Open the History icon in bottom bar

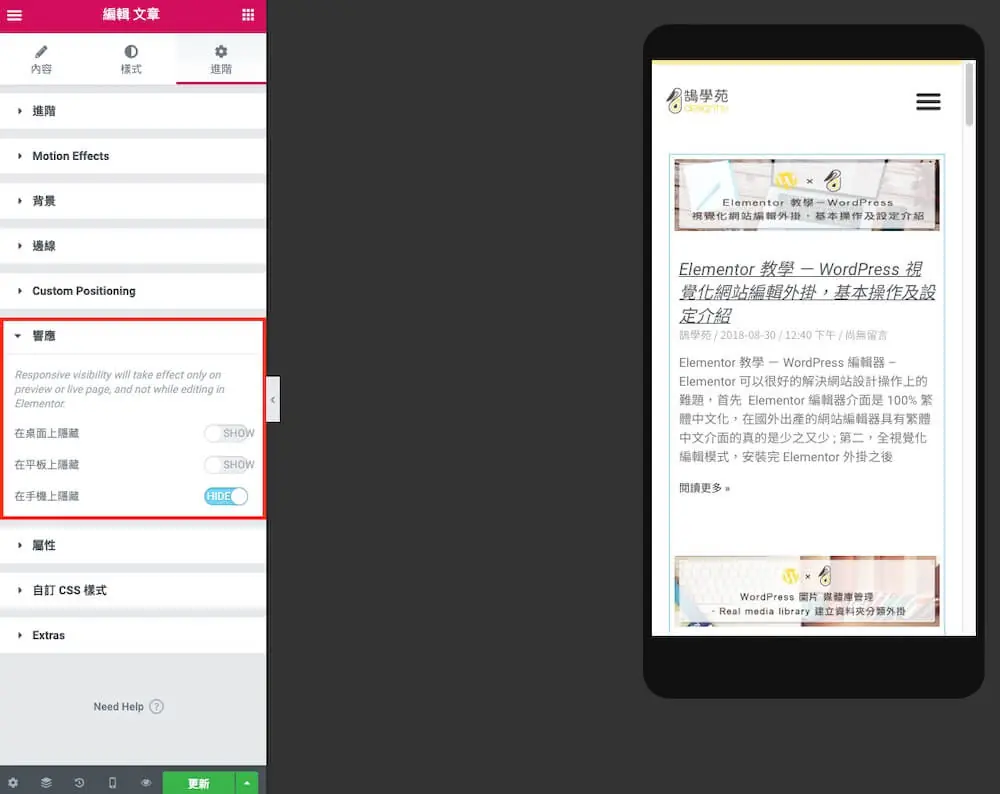79,783
